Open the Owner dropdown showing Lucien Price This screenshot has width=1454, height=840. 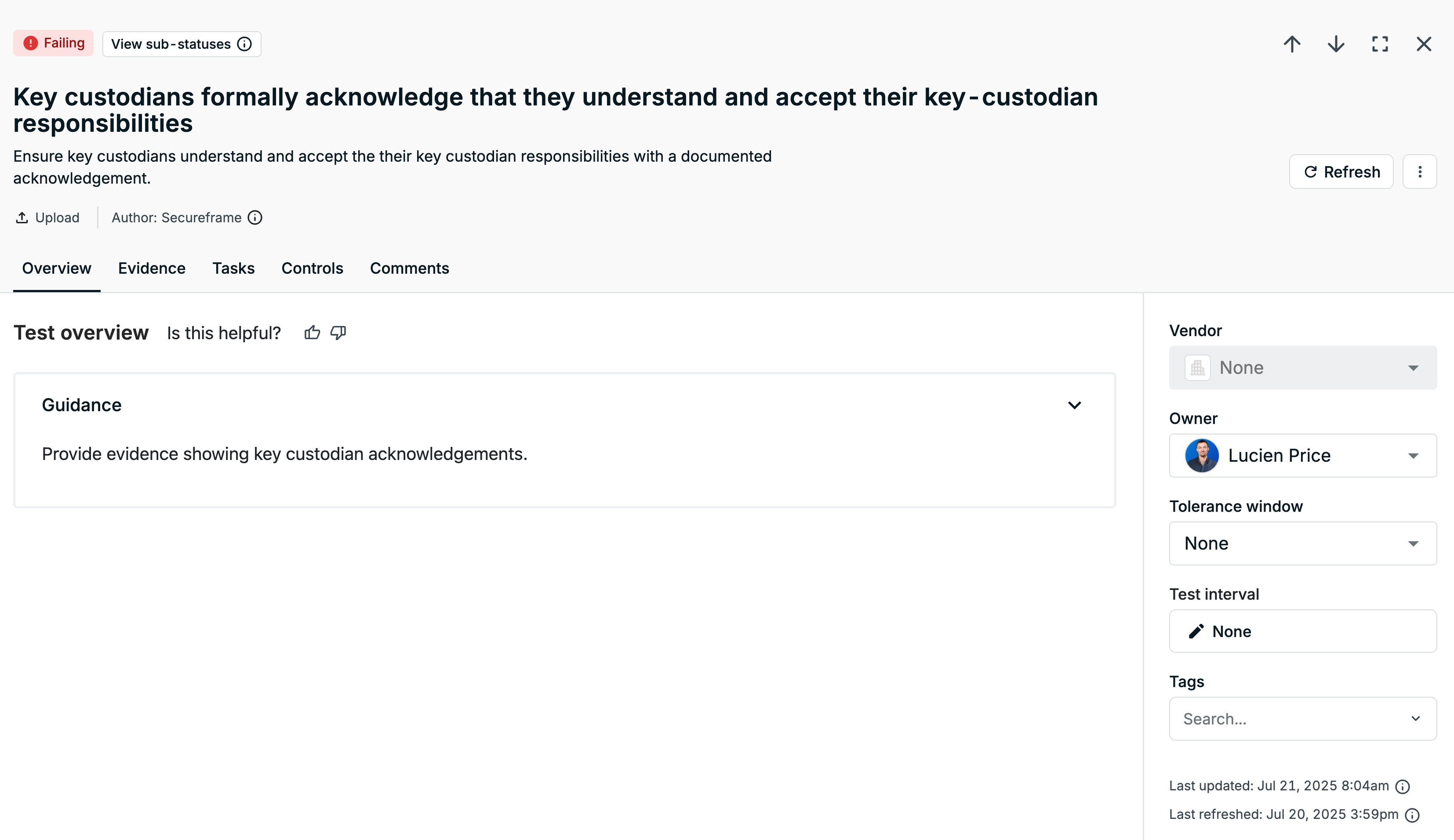(1303, 456)
